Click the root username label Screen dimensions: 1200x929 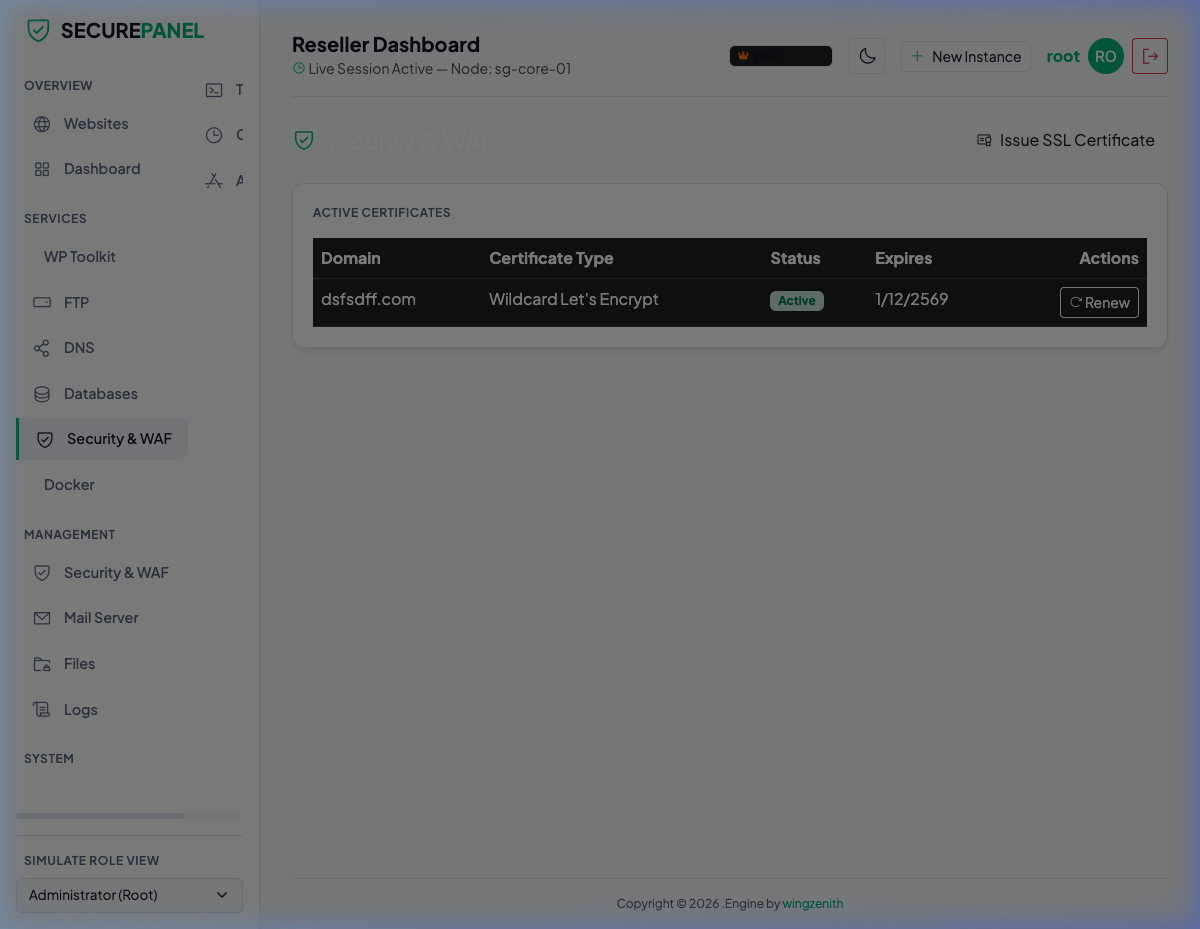[1063, 56]
